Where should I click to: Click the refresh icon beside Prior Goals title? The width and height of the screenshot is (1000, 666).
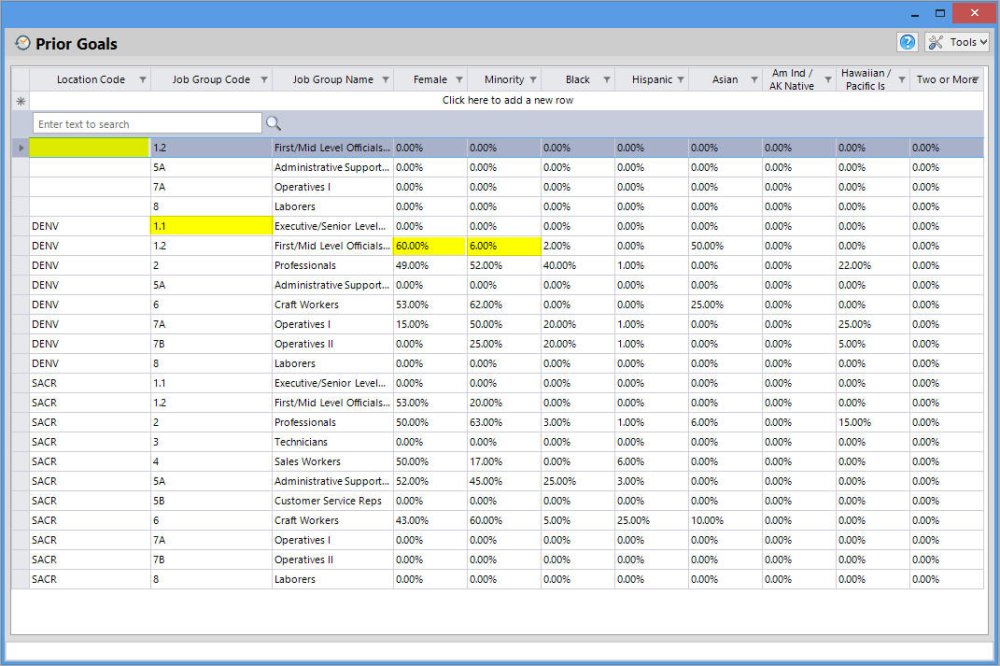click(x=21, y=43)
